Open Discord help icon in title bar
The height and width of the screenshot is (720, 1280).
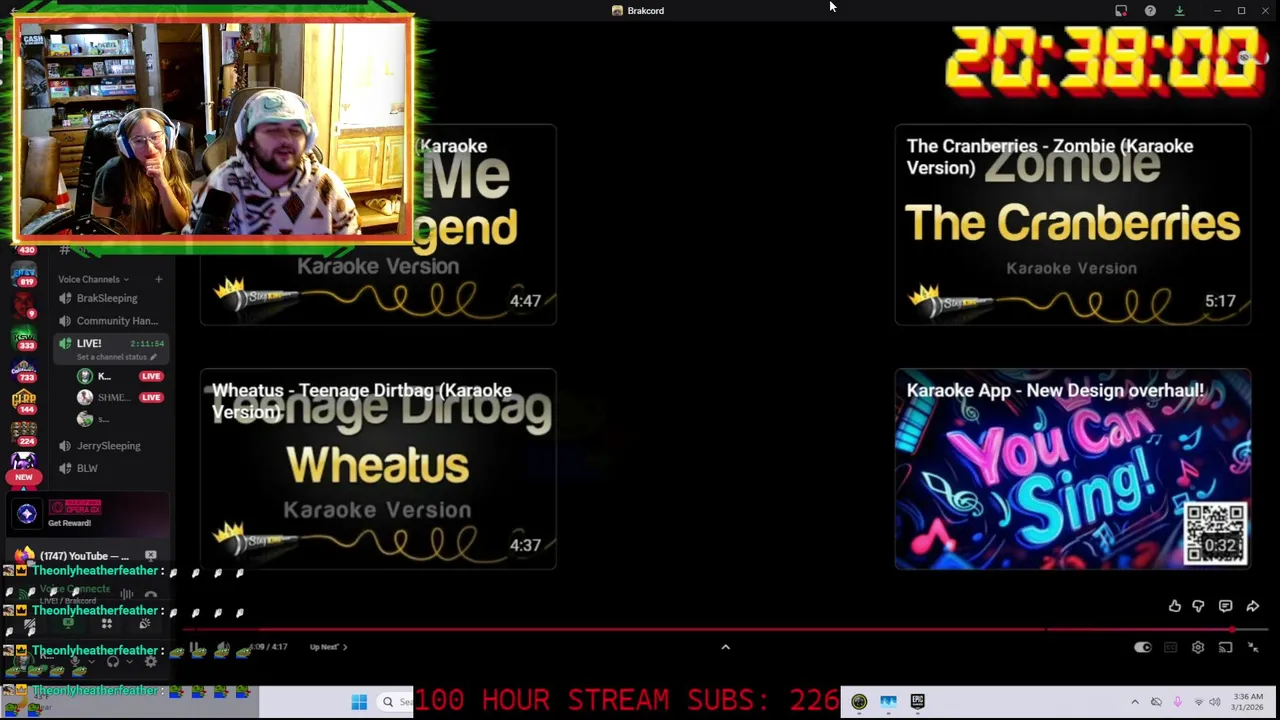click(x=1150, y=11)
